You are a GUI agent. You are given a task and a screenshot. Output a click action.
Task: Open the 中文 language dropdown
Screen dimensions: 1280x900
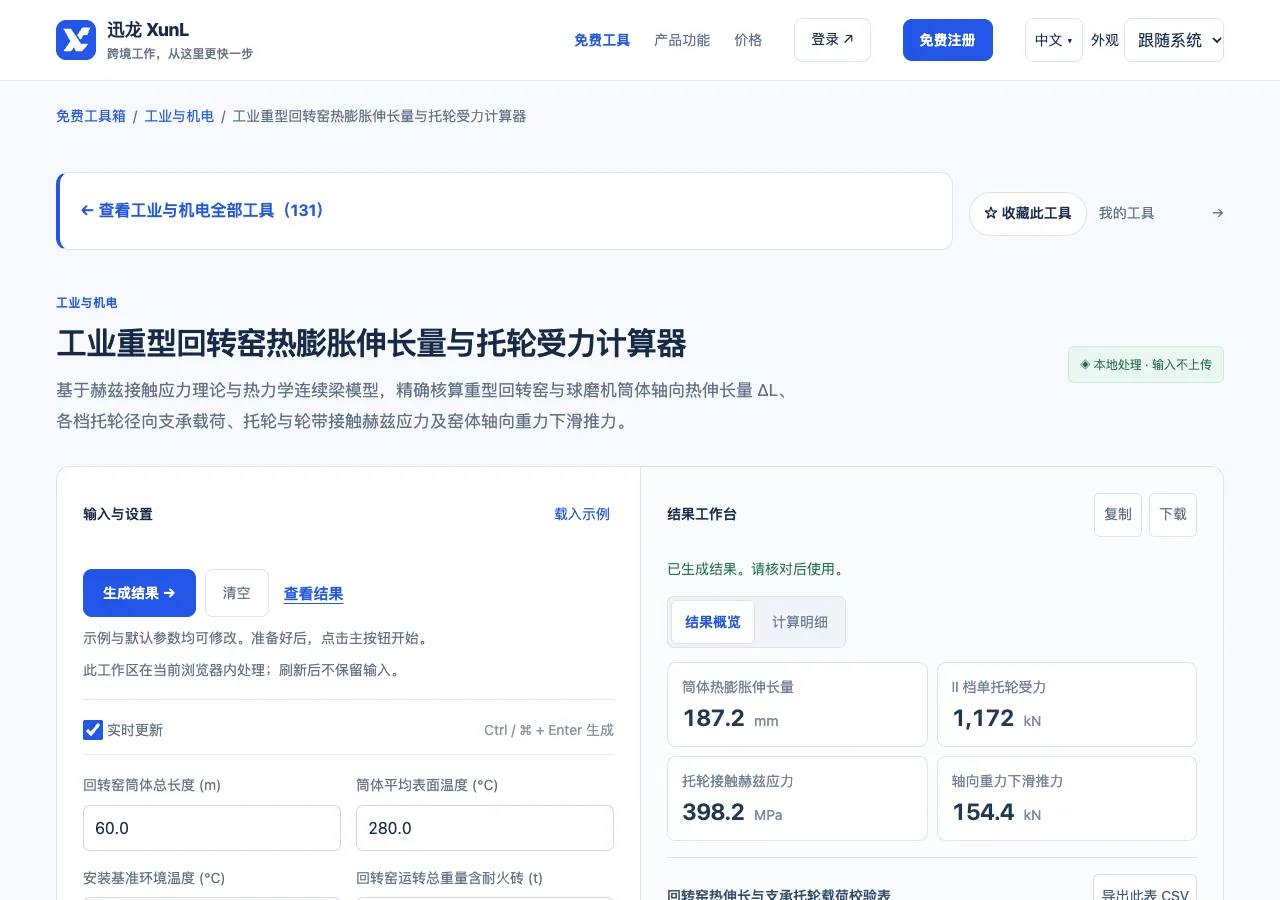point(1053,40)
